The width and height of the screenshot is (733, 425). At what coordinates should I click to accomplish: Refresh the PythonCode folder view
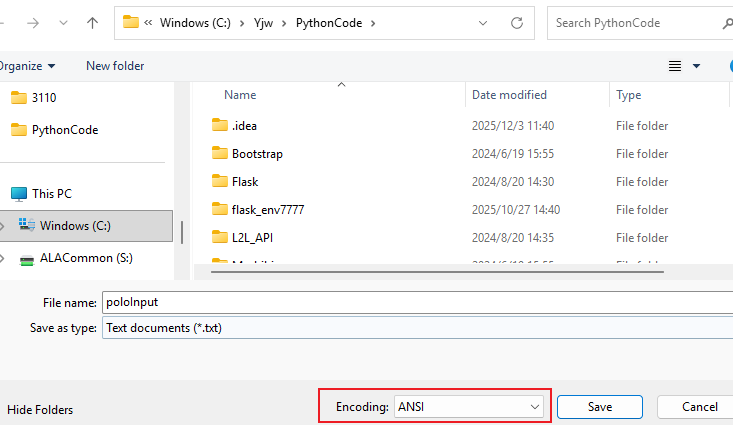(517, 22)
